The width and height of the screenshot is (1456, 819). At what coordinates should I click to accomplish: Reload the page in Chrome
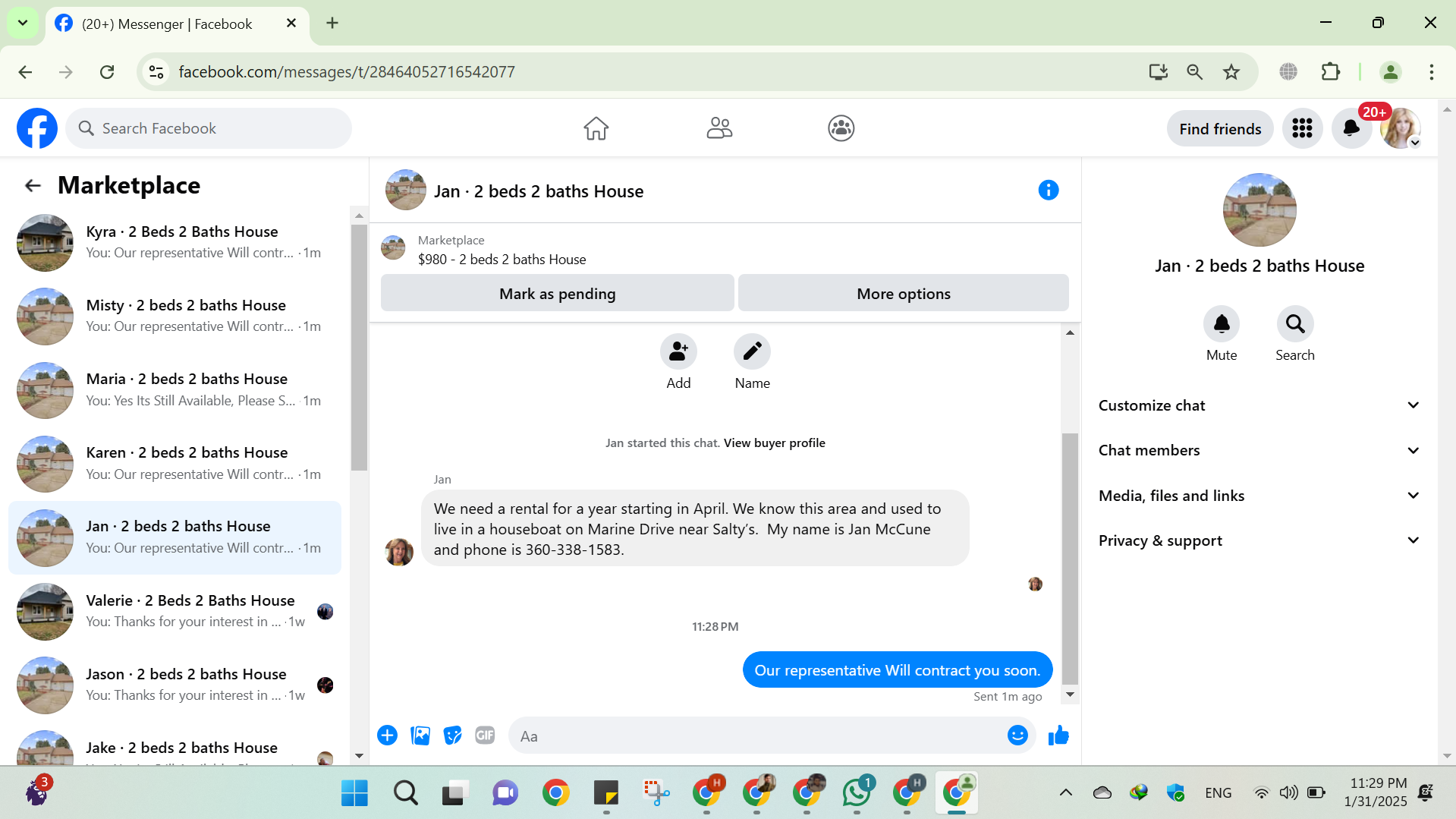coord(107,72)
